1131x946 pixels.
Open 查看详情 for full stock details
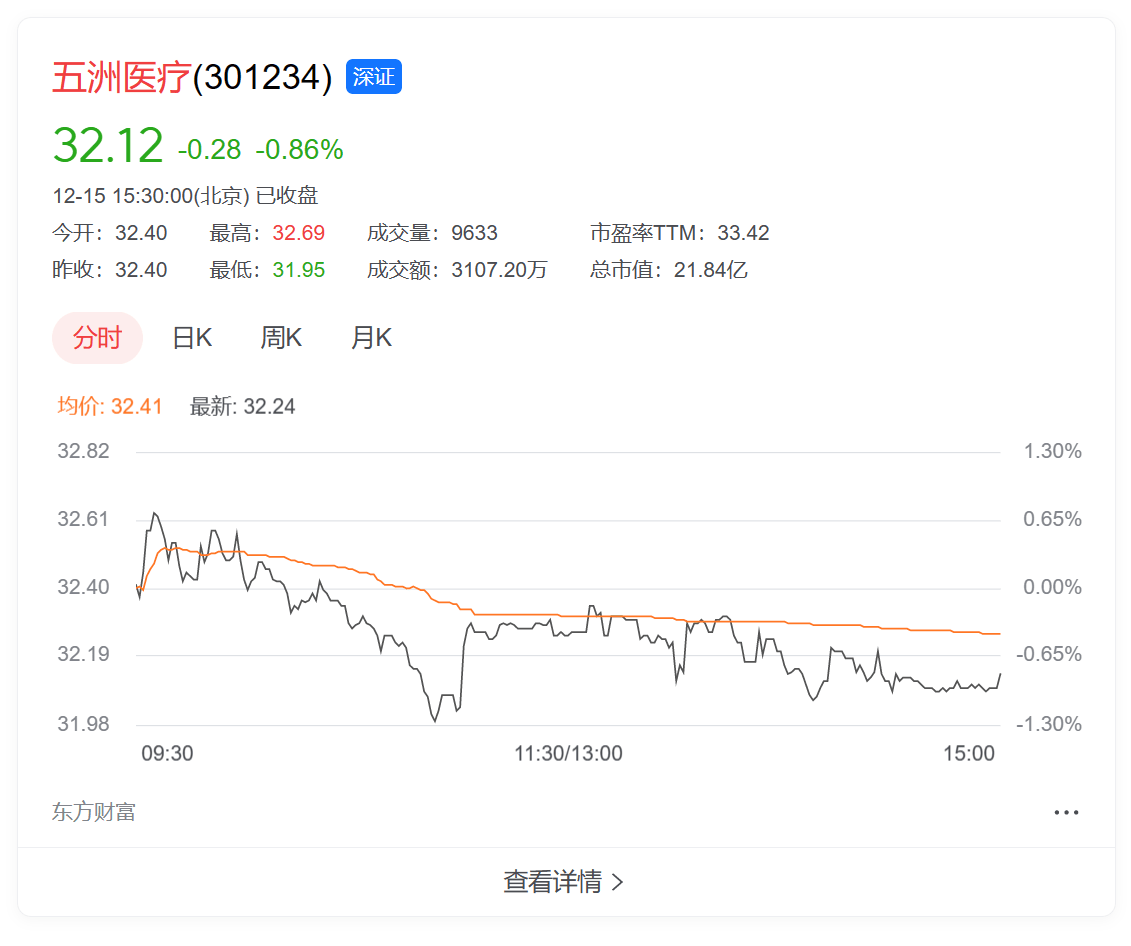coord(565,882)
